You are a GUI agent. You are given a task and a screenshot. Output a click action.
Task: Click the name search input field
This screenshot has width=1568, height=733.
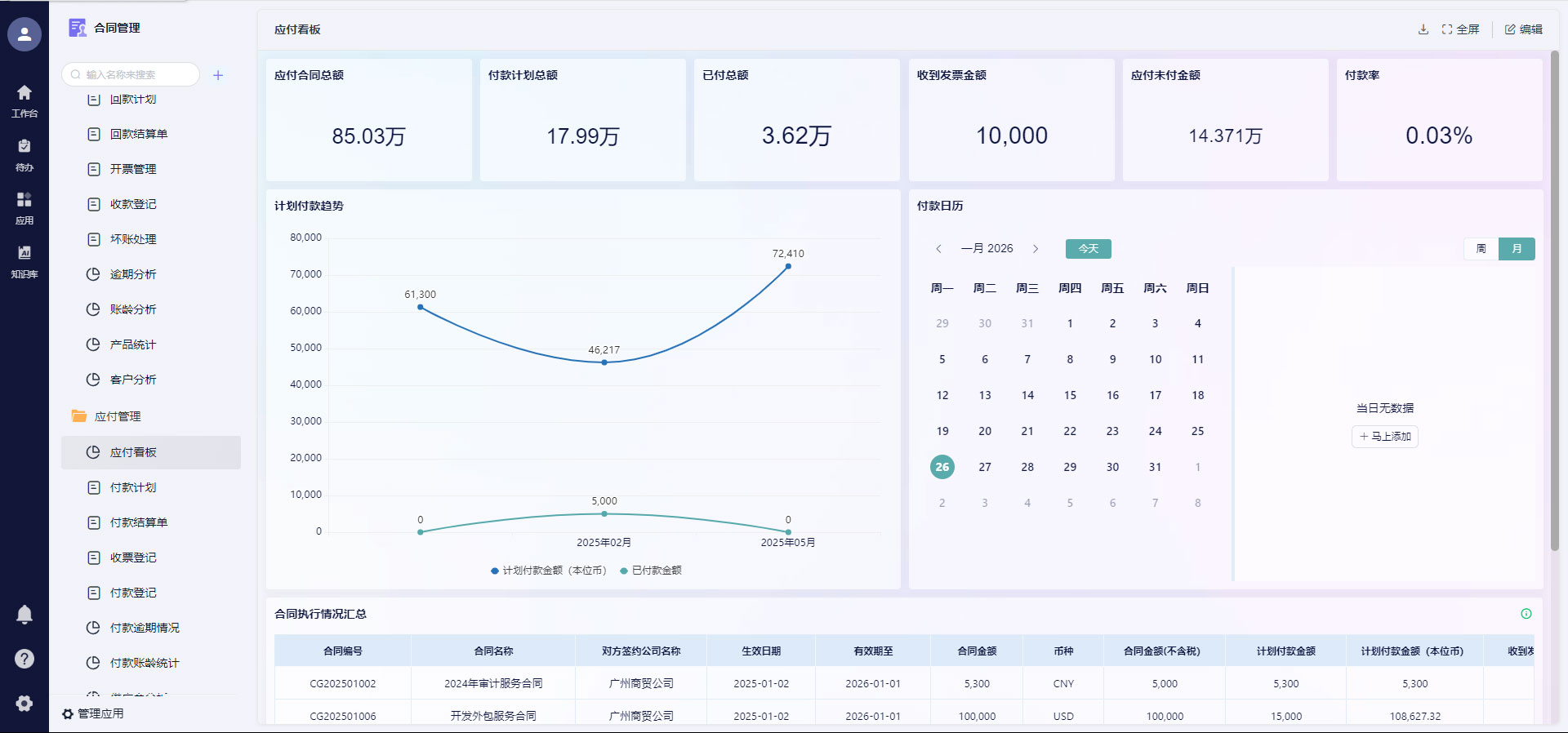[x=135, y=75]
